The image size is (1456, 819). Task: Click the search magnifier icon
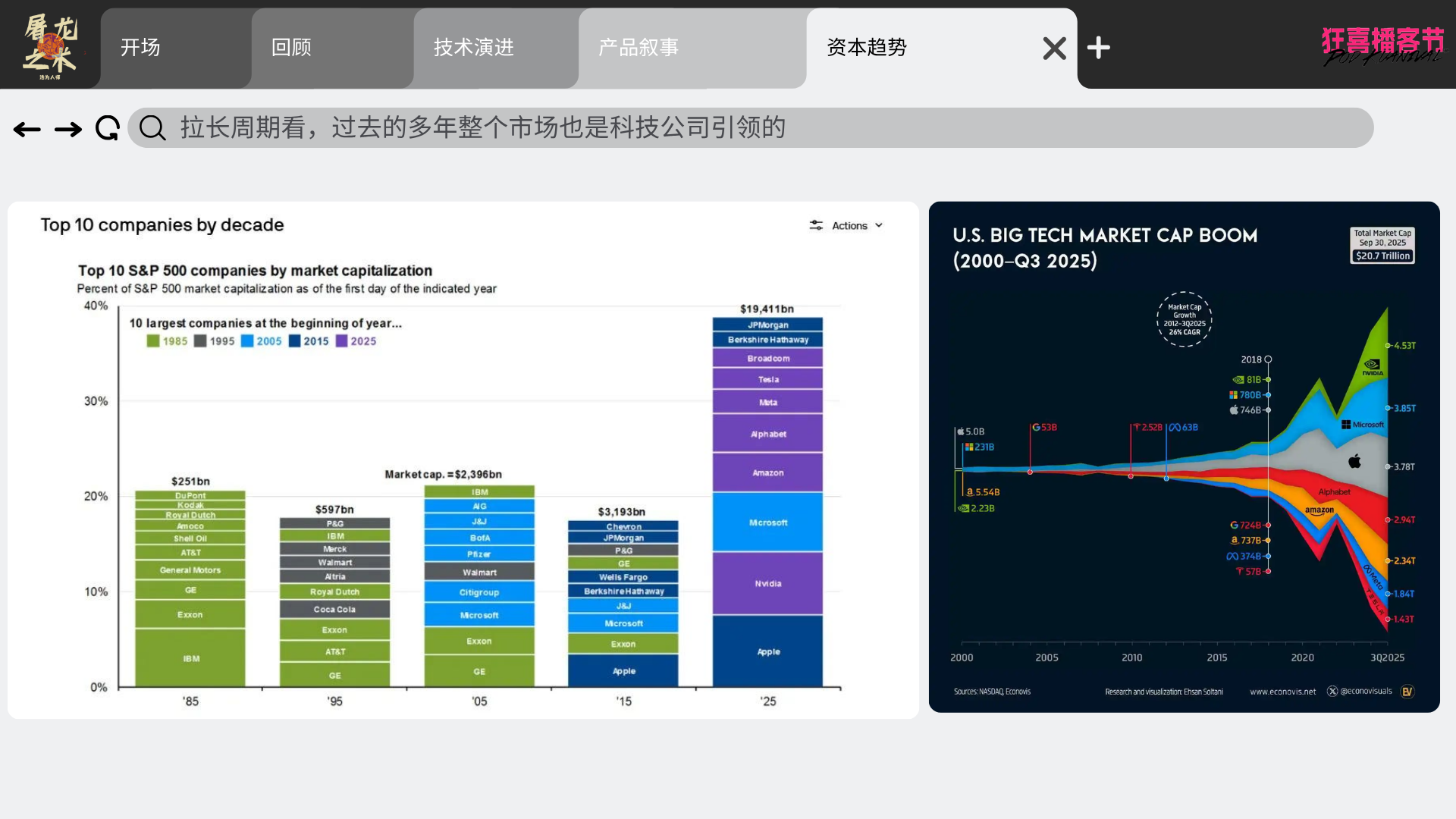pos(152,128)
